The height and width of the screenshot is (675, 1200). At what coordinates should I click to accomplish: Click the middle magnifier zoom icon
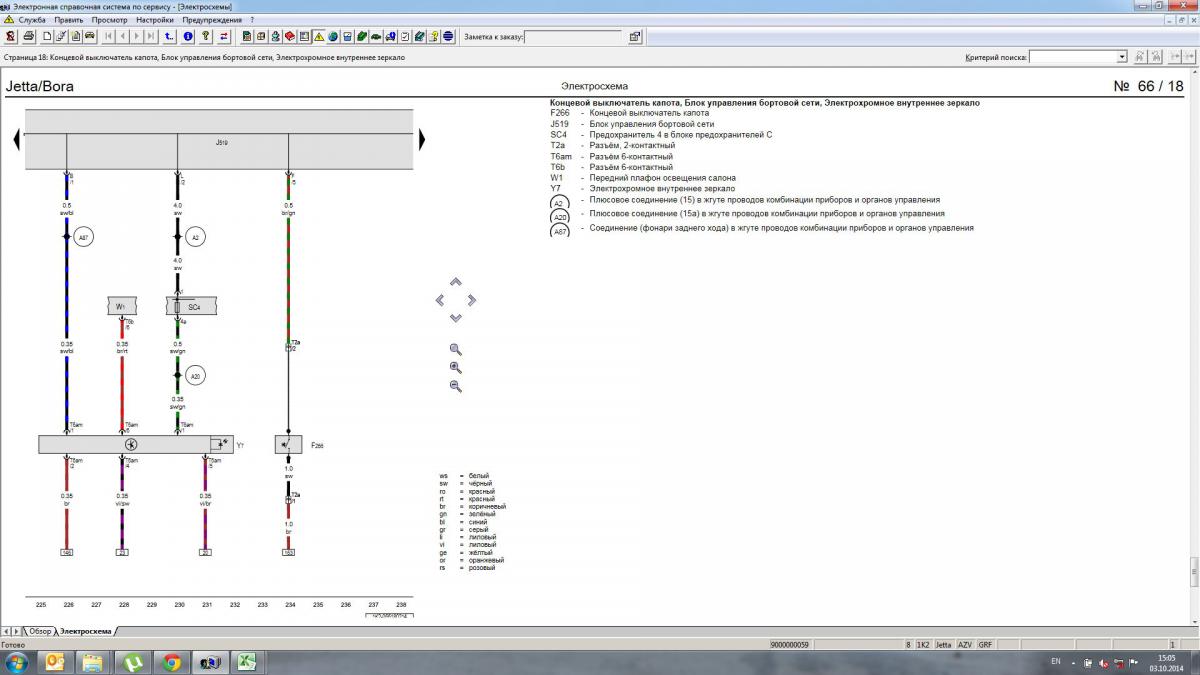[x=455, y=367]
